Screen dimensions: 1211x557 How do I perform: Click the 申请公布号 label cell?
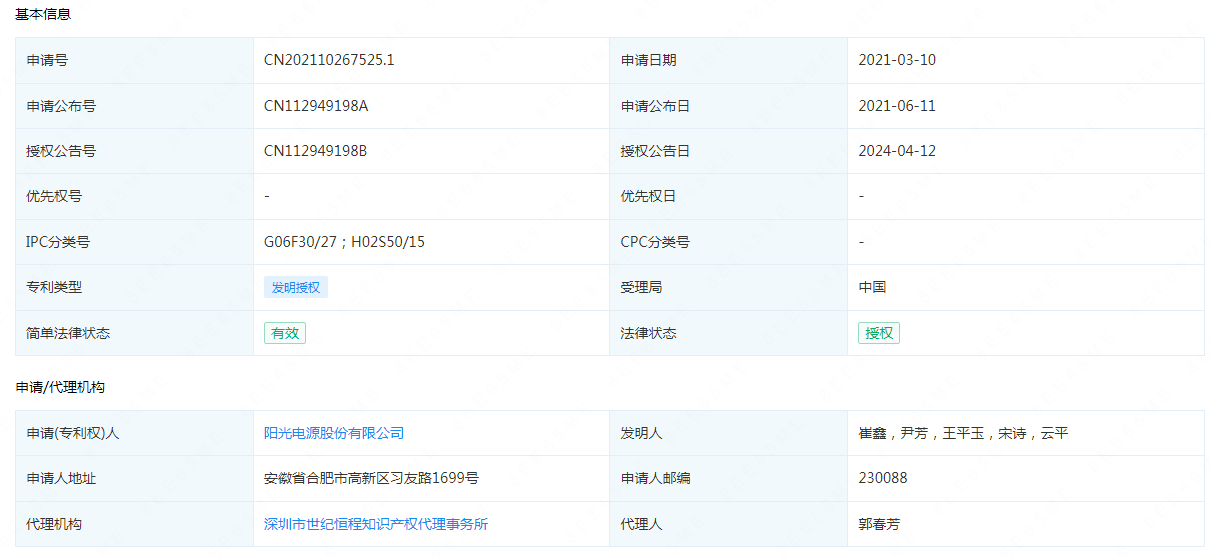134,106
